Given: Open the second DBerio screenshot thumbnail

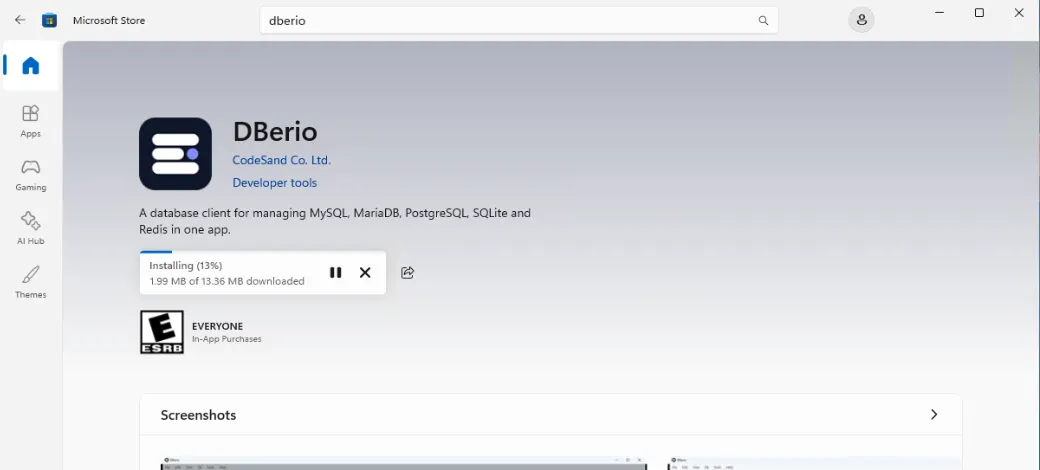Looking at the screenshot, I should click(814, 463).
